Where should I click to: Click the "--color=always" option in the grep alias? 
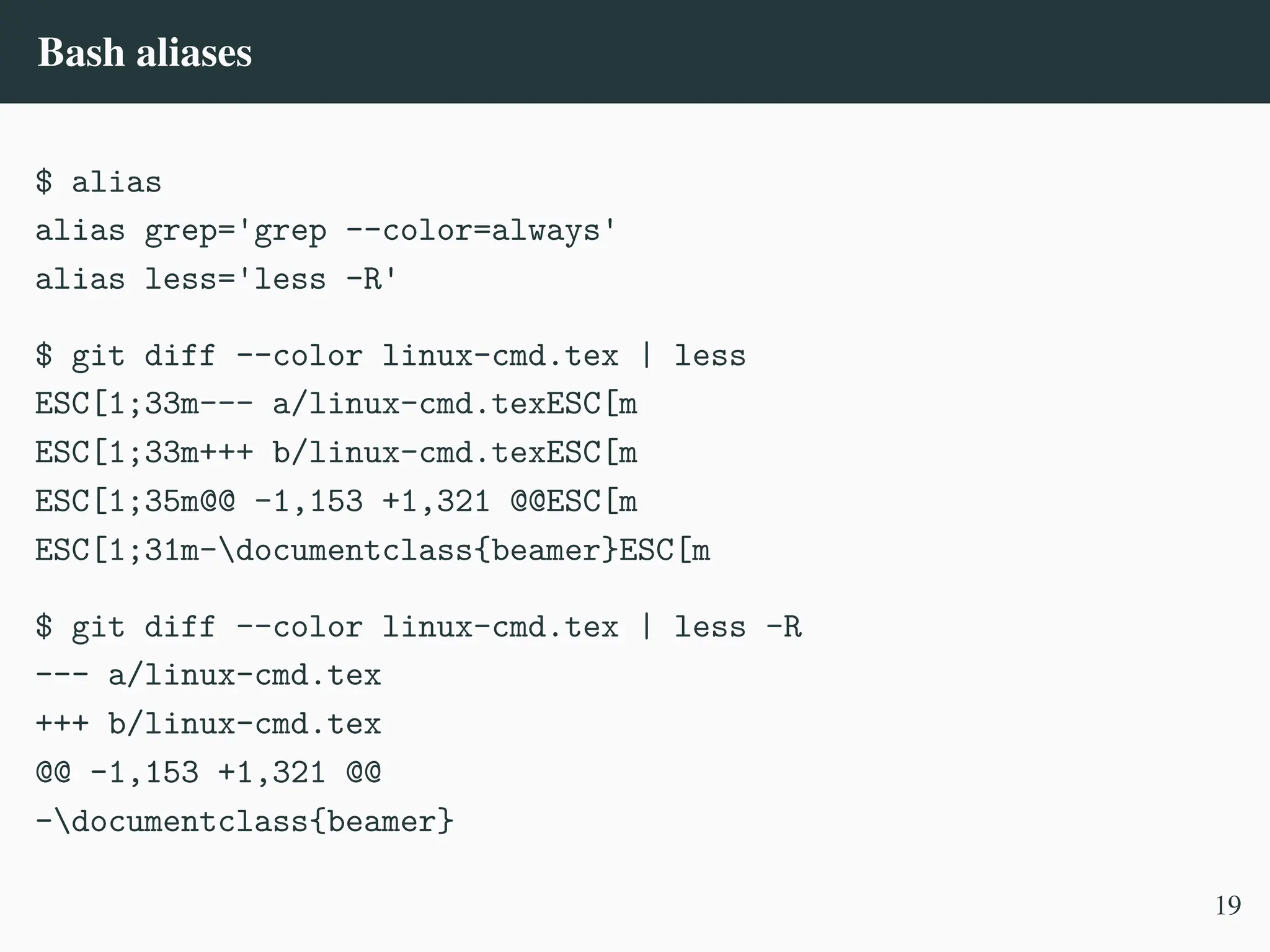point(473,231)
